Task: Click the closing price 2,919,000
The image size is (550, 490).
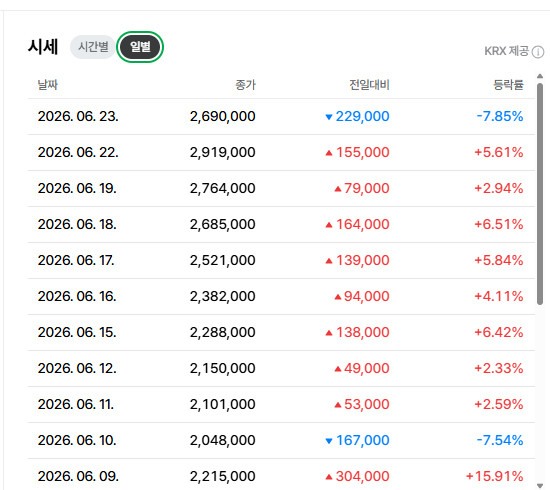Action: [x=223, y=152]
